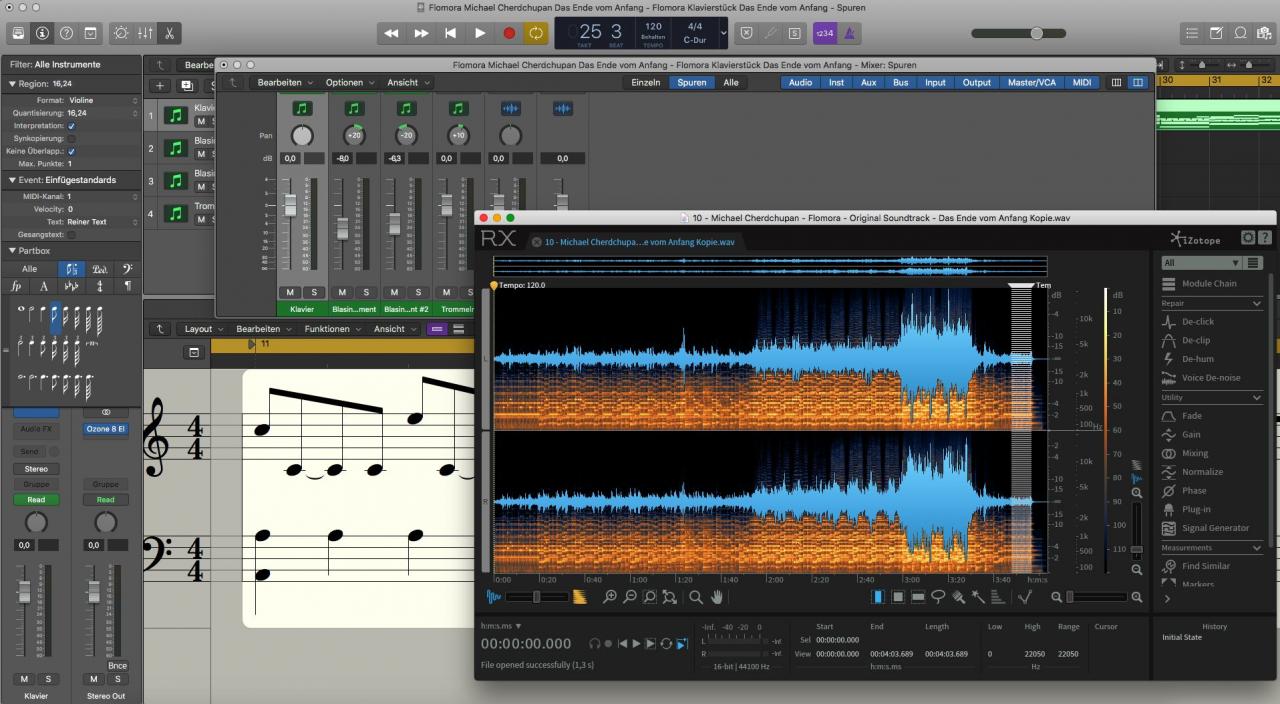Switch Mixer view to Einzeln
This screenshot has height=704, width=1280.
645,83
